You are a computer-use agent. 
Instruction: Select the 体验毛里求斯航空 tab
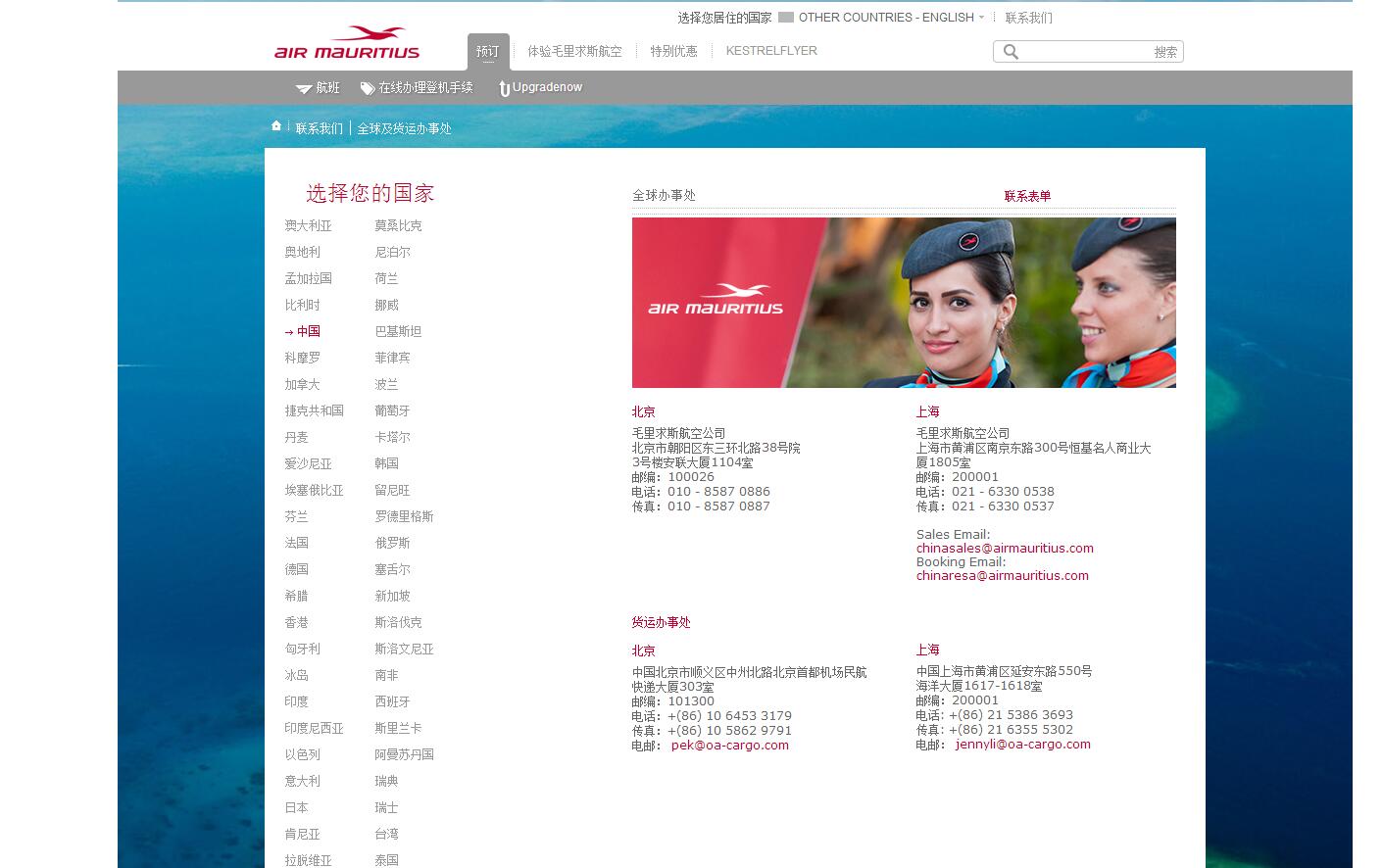coord(574,51)
